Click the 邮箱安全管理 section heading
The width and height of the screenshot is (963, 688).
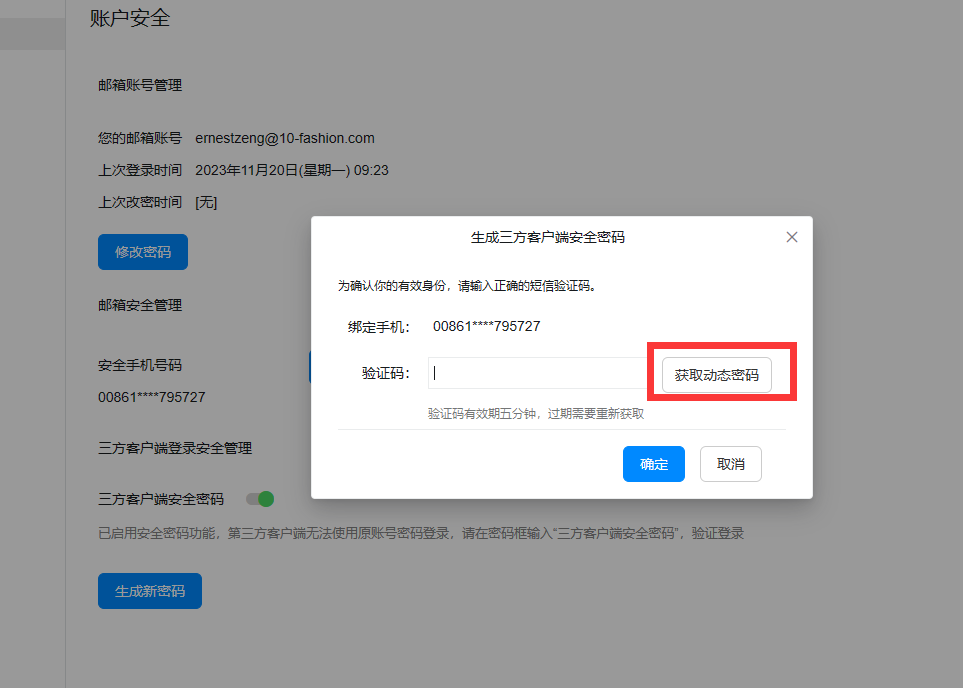[140, 305]
